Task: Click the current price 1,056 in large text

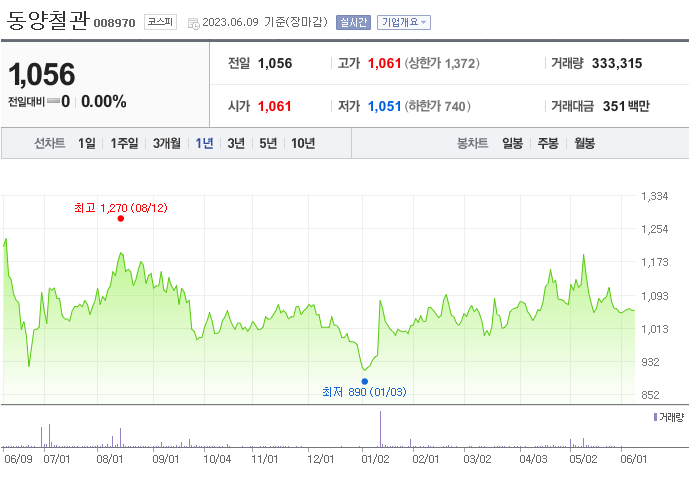Action: 42,74
